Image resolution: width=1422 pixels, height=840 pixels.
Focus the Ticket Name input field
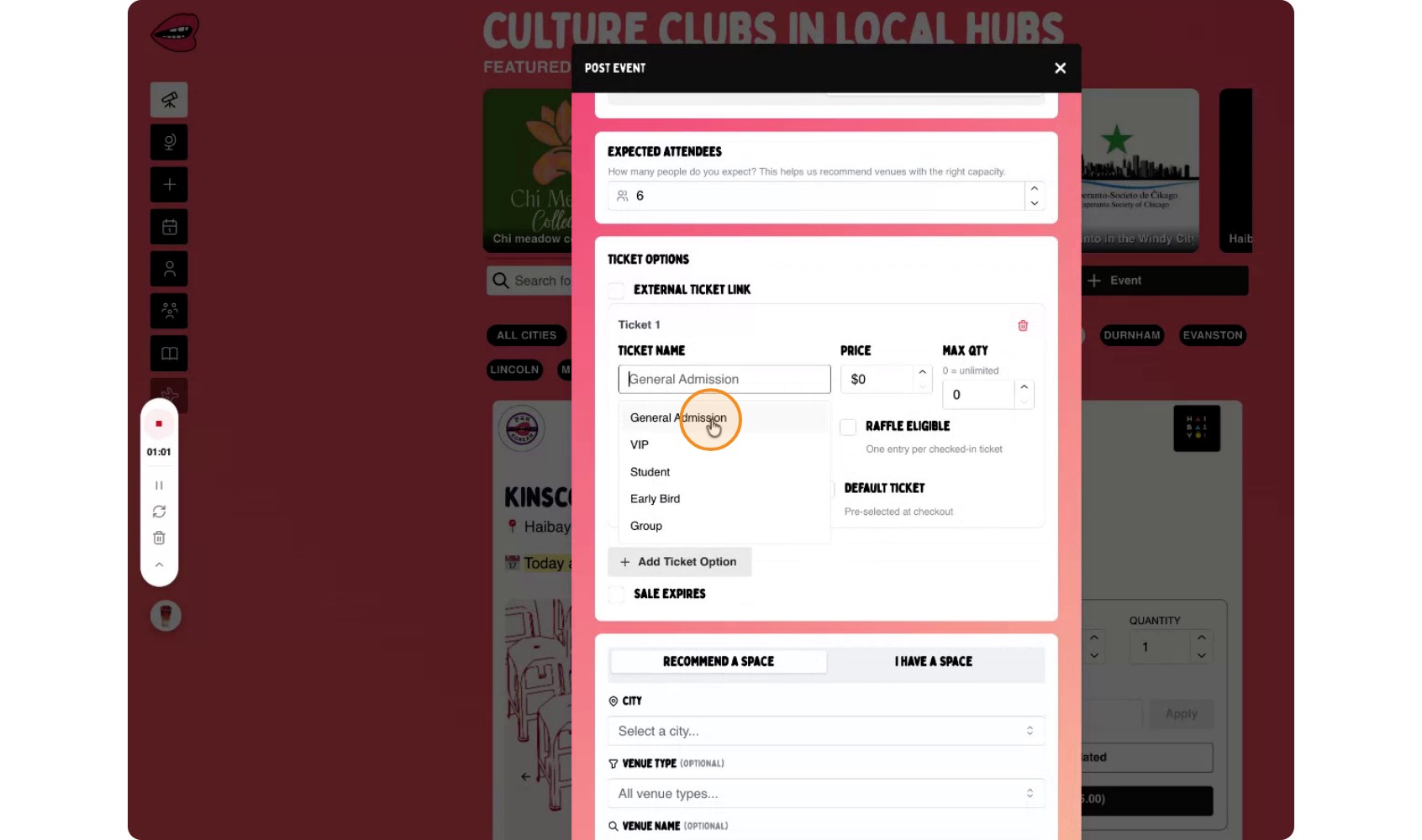[x=724, y=379]
